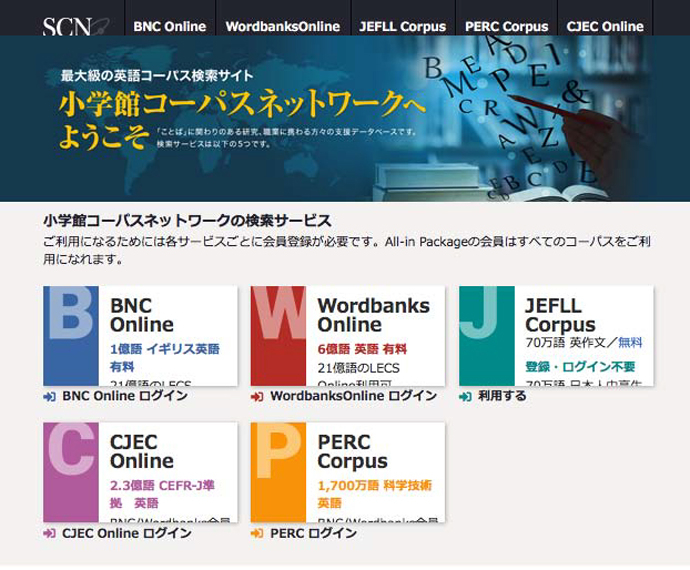This screenshot has width=690, height=570.
Task: Click the login arrow icon beside BNC Online ログイン
Action: click(x=49, y=397)
